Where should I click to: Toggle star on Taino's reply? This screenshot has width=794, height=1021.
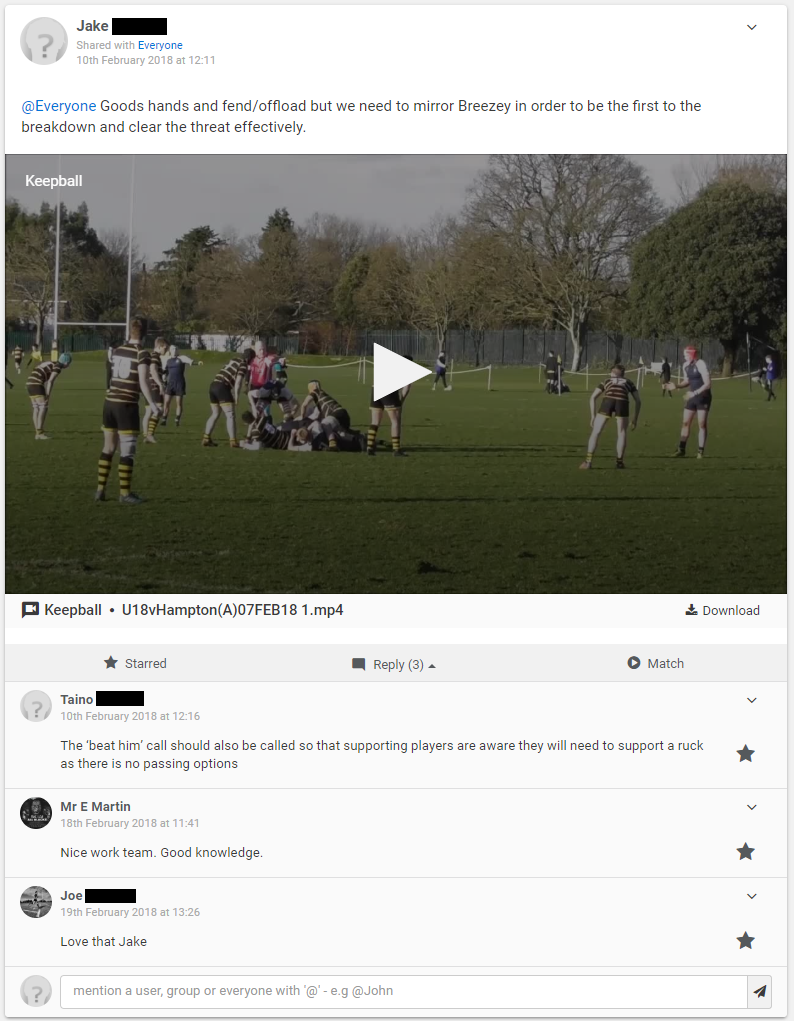[x=745, y=754]
